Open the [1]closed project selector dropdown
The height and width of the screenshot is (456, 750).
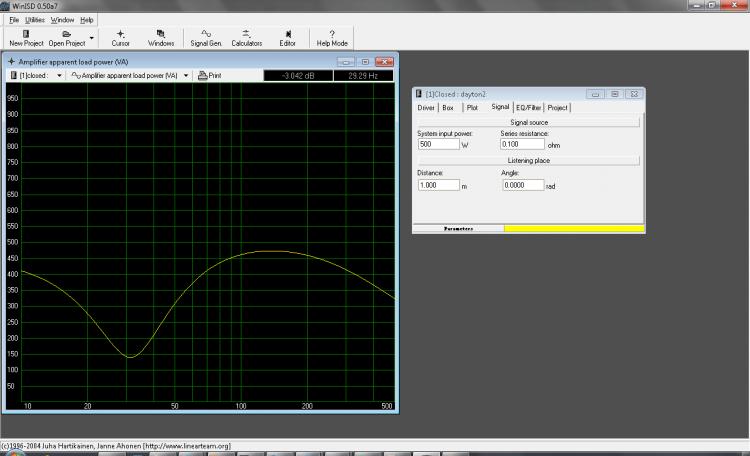pyautogui.click(x=36, y=75)
